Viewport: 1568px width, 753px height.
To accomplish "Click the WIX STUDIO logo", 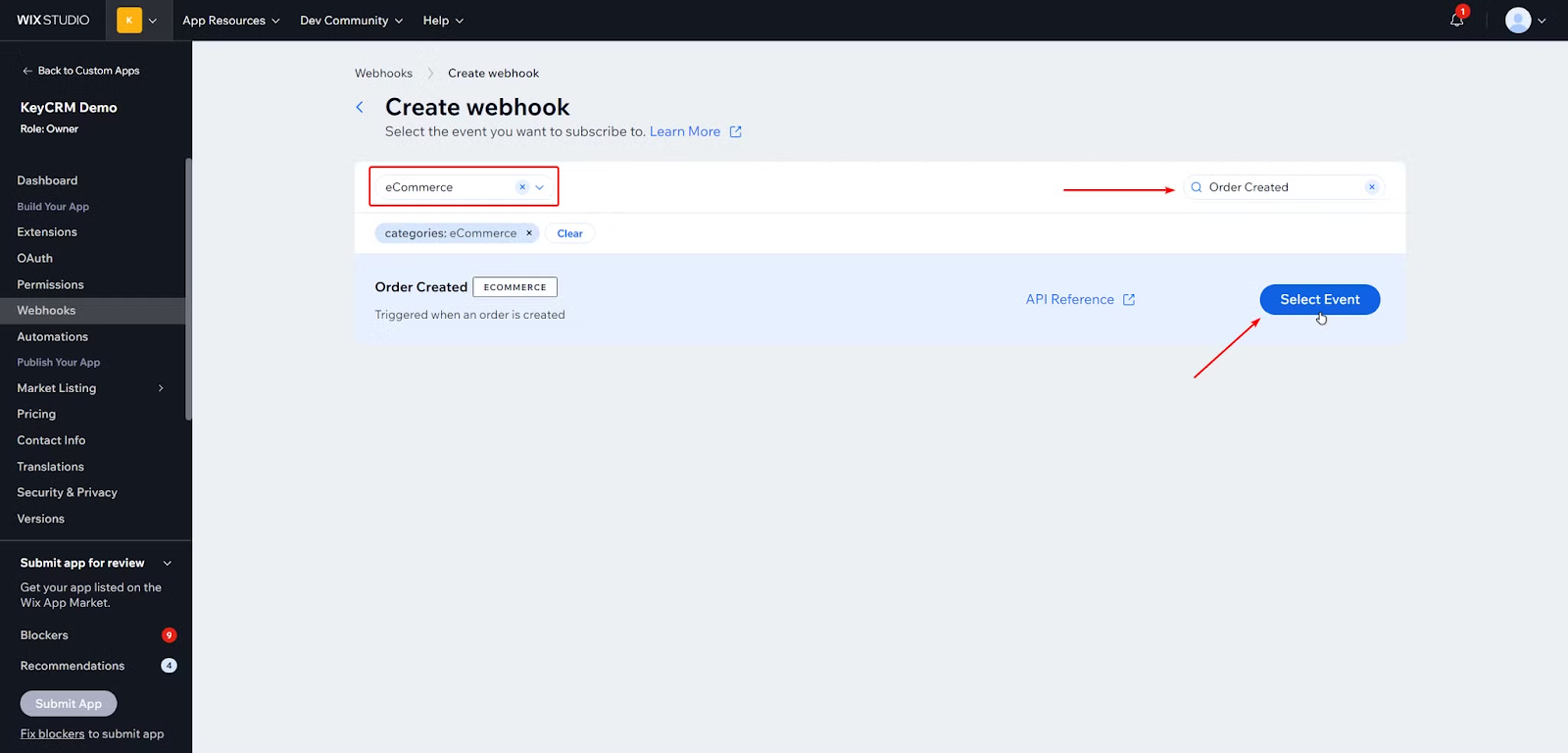I will coord(53,20).
